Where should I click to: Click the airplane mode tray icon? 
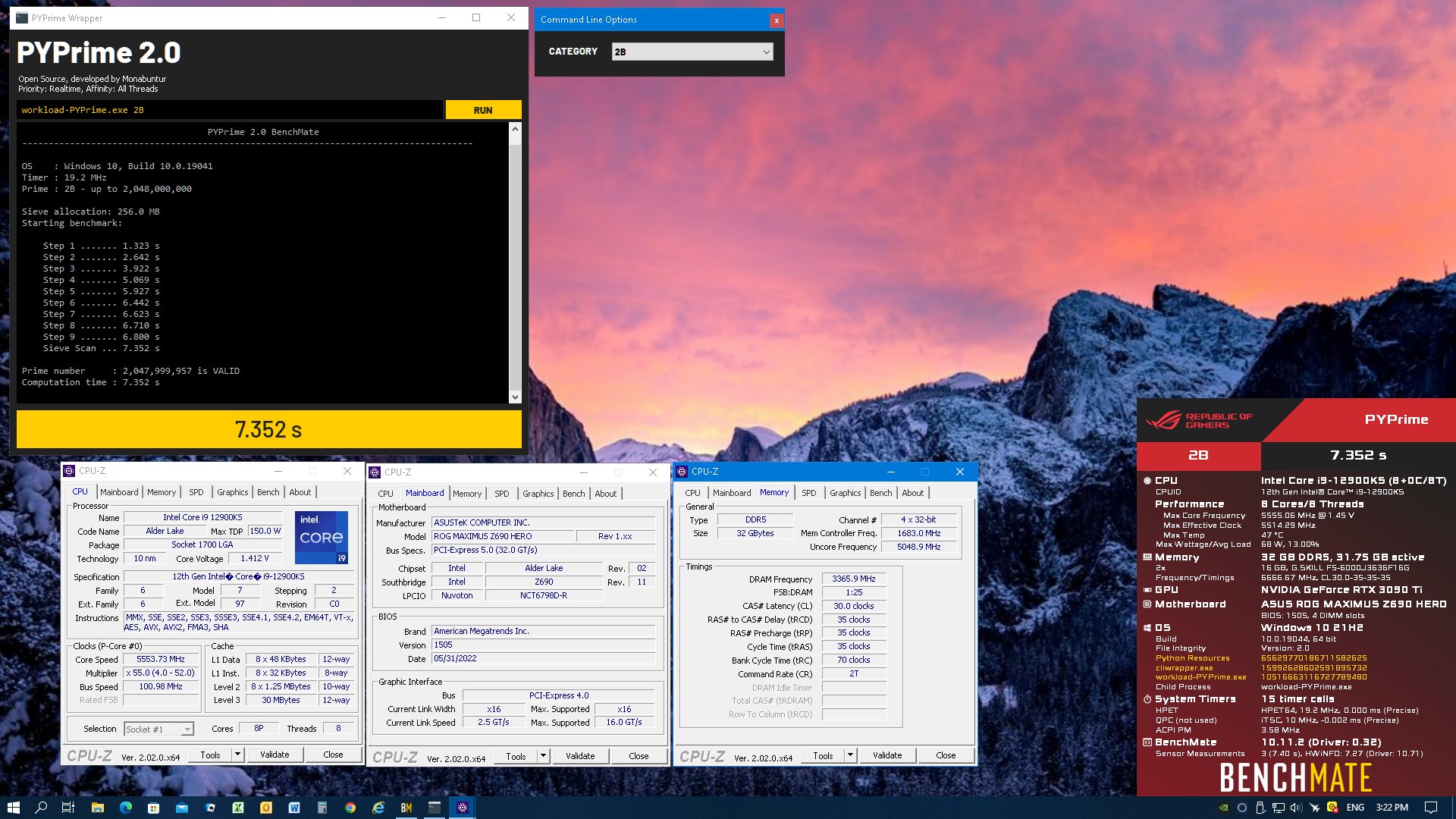click(x=1314, y=808)
